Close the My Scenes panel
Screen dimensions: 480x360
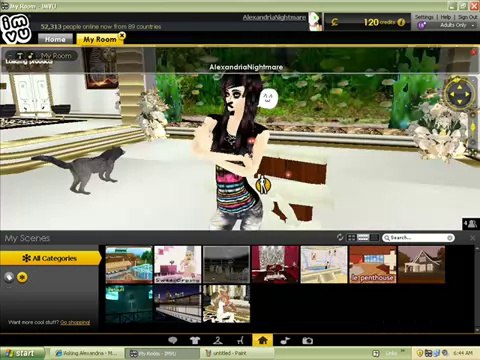pos(473,238)
